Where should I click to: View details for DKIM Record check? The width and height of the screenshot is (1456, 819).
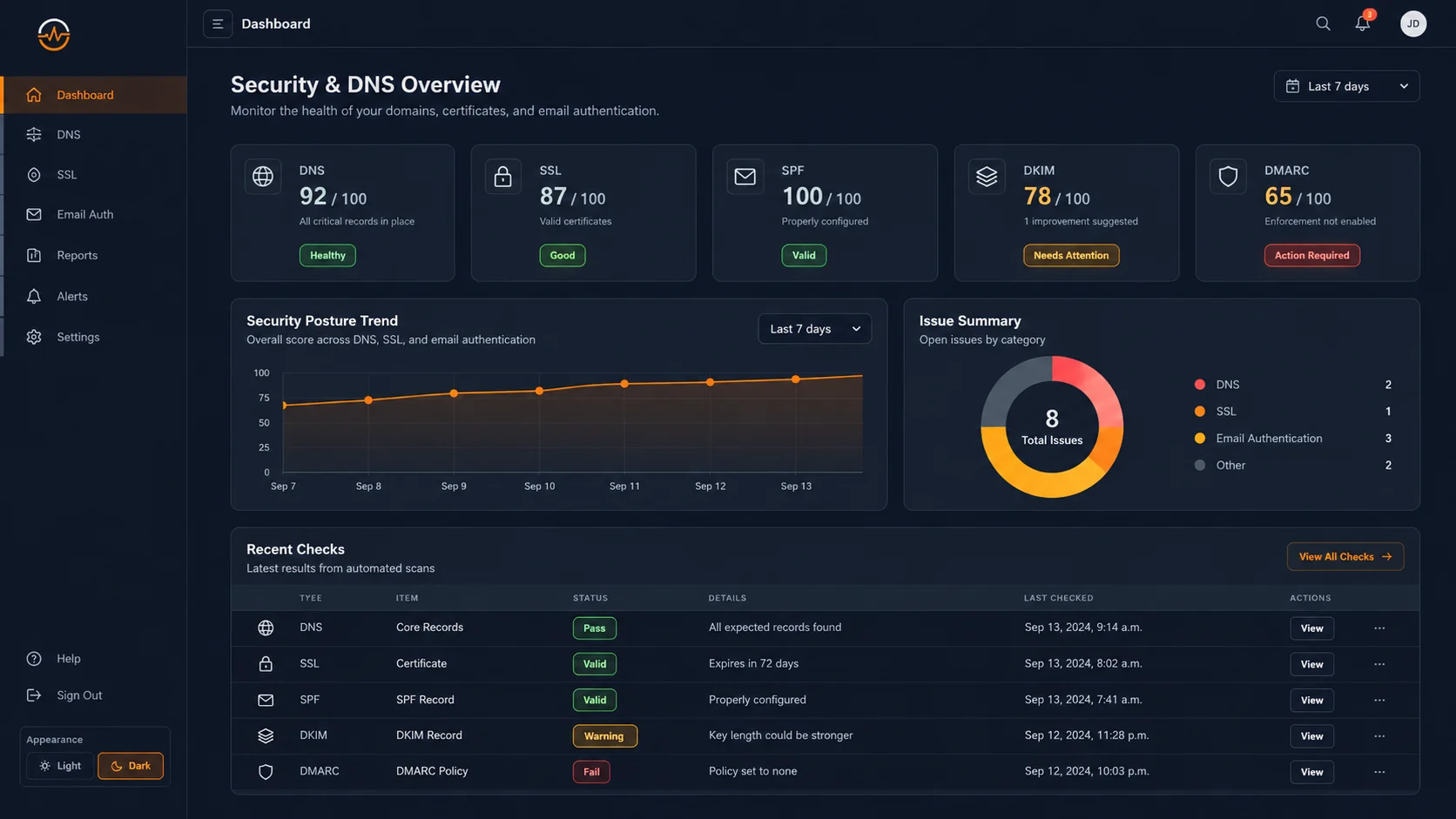1311,736
